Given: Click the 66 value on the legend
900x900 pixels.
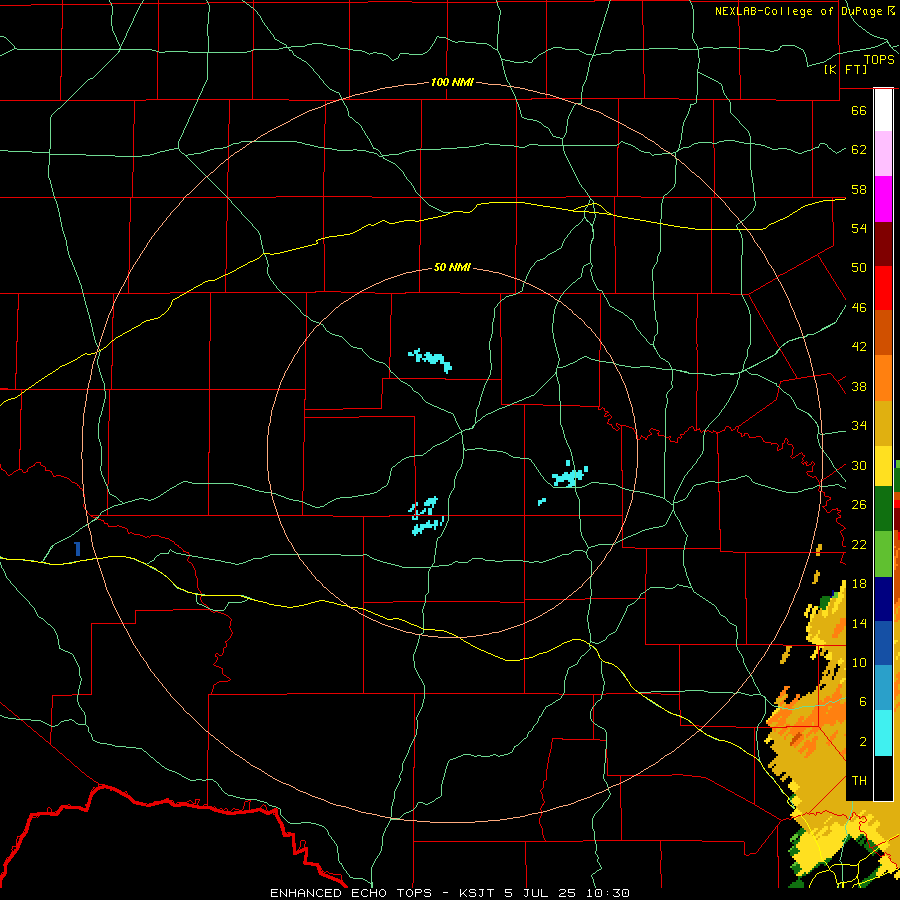Looking at the screenshot, I should [x=859, y=110].
